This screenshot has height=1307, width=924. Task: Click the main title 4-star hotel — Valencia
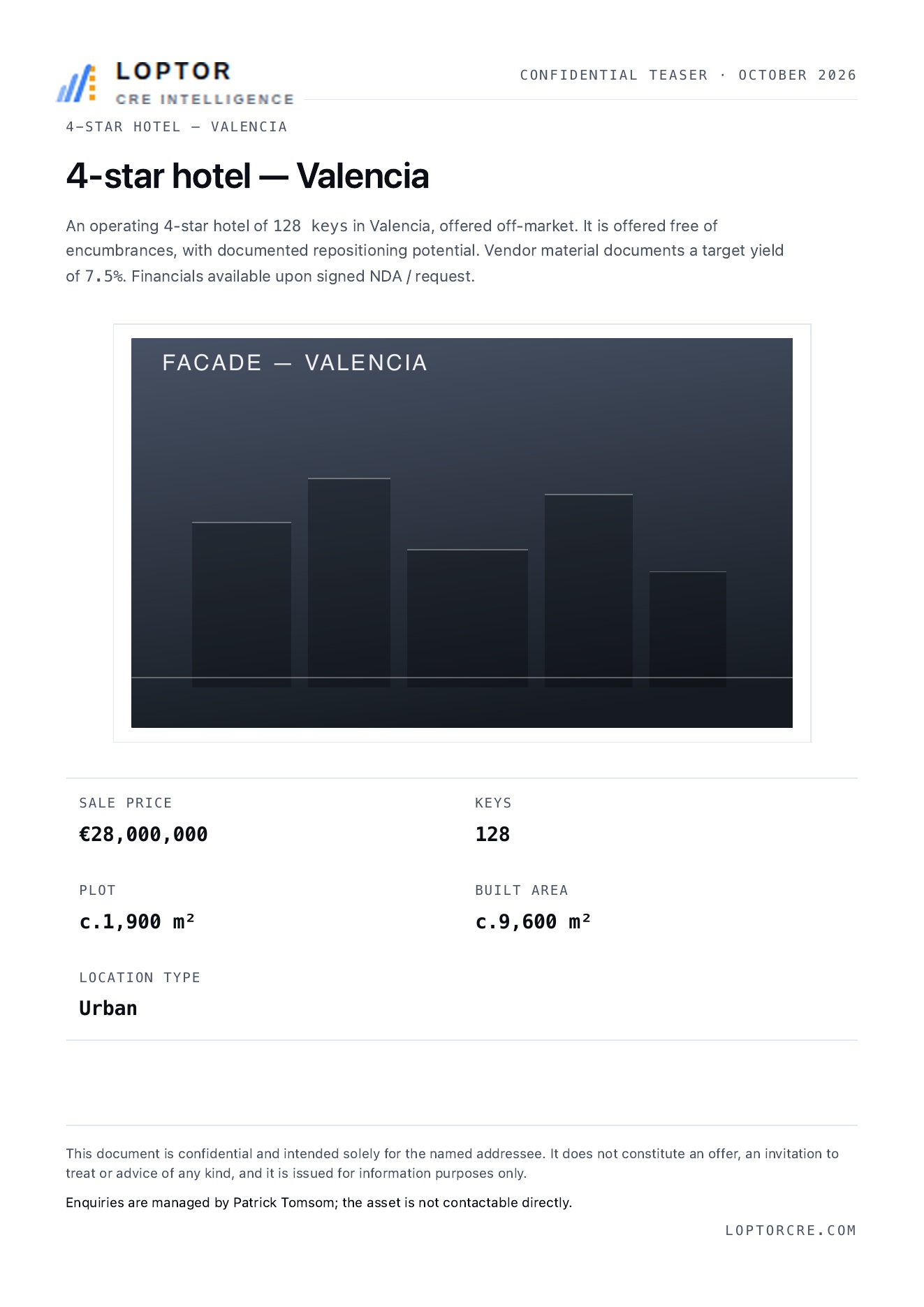click(247, 176)
